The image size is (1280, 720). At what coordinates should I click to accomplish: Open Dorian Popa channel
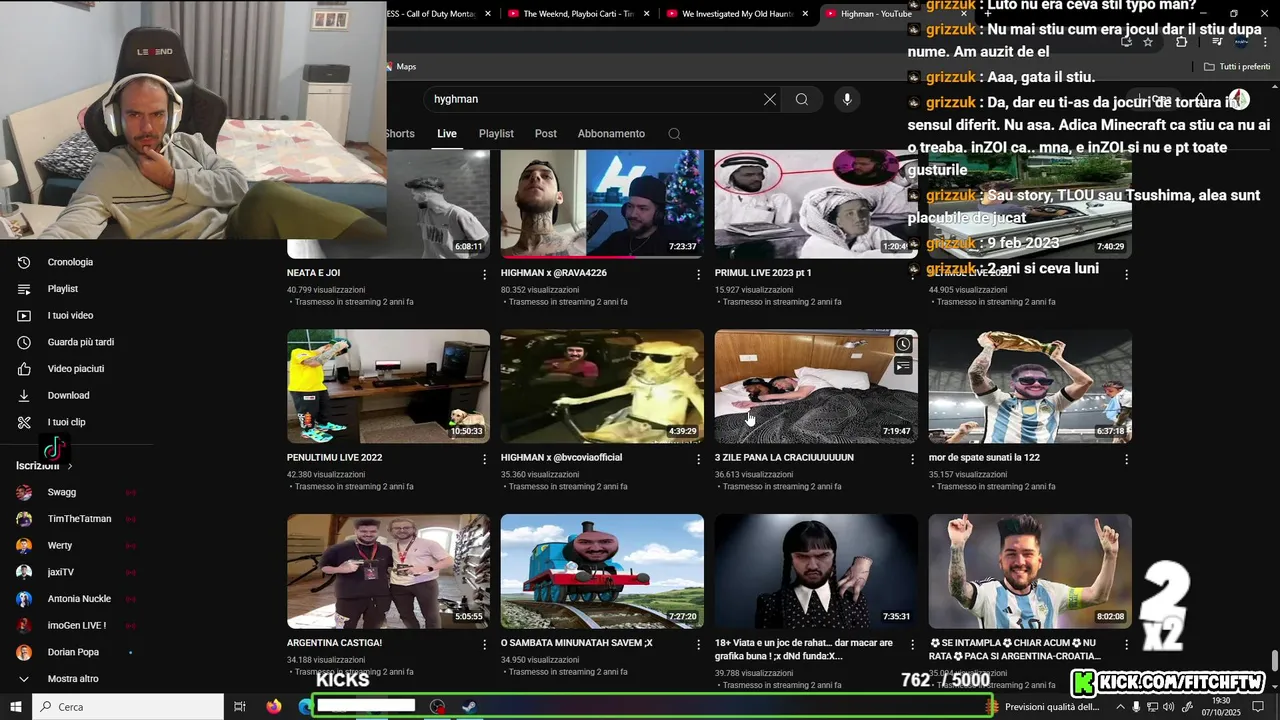(x=75, y=652)
